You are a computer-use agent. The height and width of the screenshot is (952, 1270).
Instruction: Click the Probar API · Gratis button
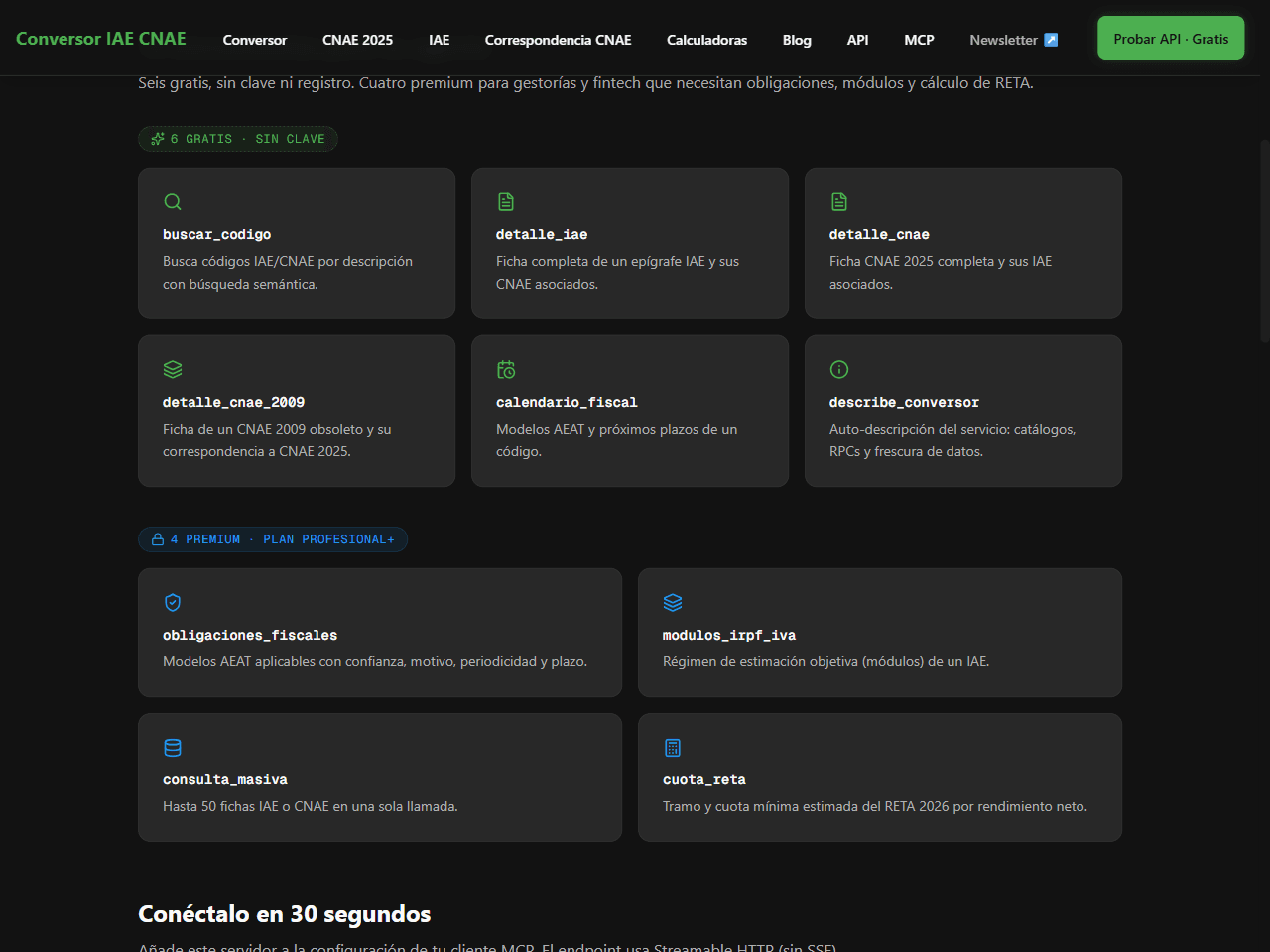1171,38
